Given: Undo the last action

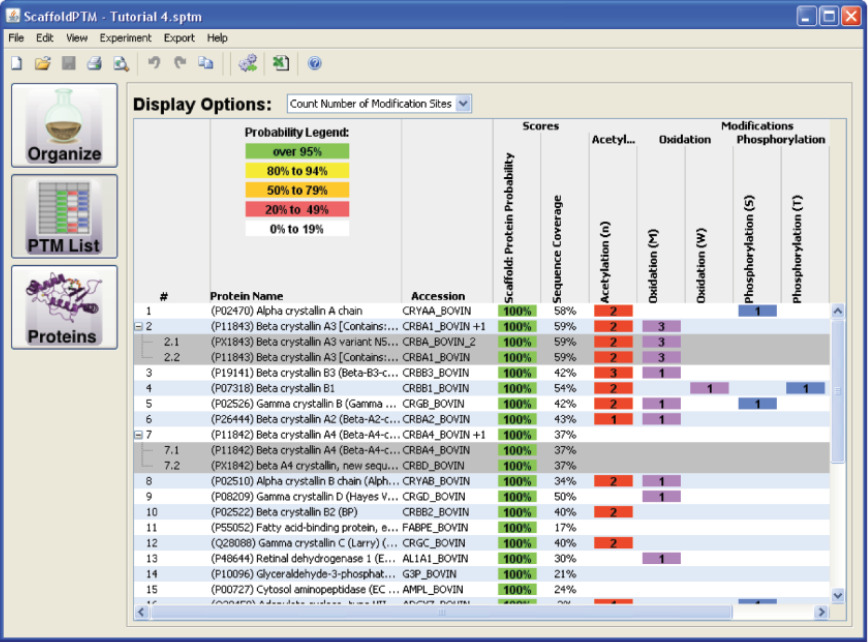Looking at the screenshot, I should [154, 63].
